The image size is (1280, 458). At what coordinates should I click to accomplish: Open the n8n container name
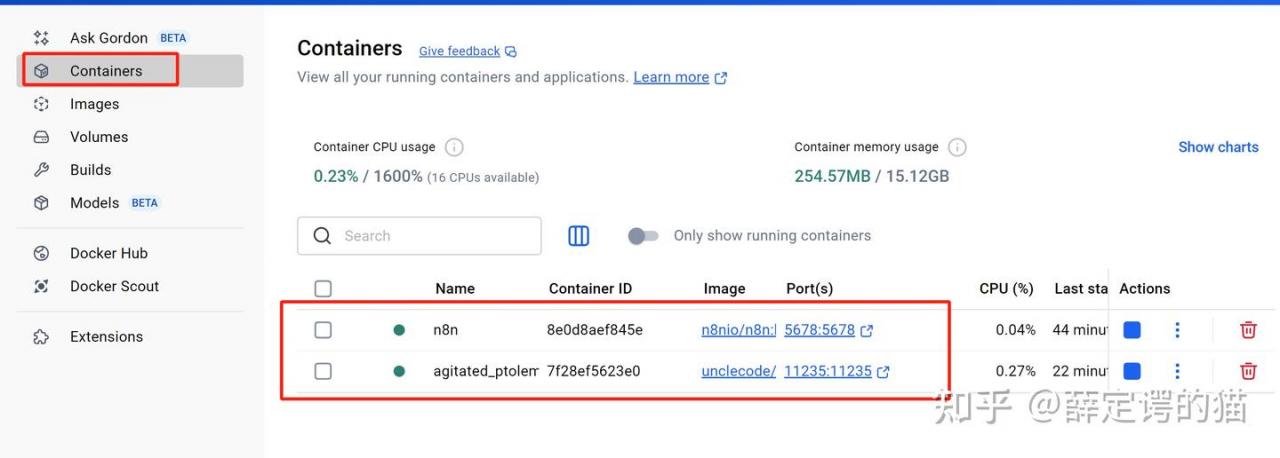[445, 330]
